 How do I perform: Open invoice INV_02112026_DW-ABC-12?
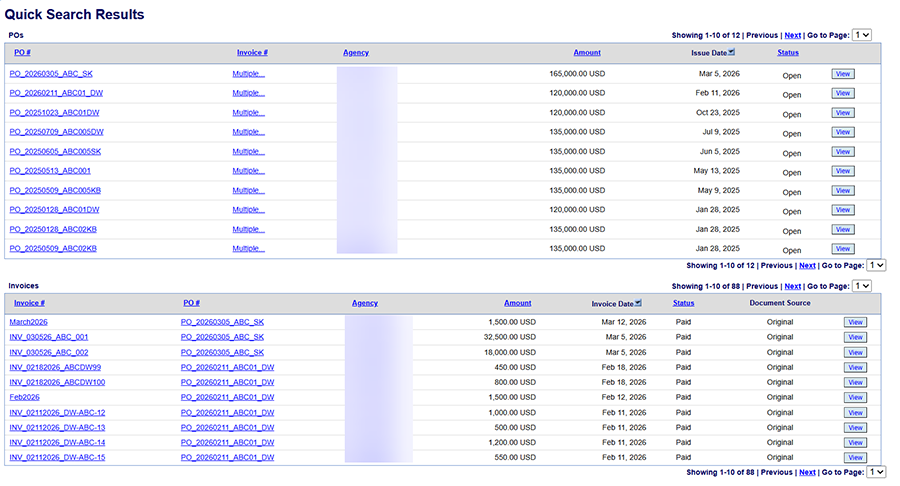[x=57, y=413]
